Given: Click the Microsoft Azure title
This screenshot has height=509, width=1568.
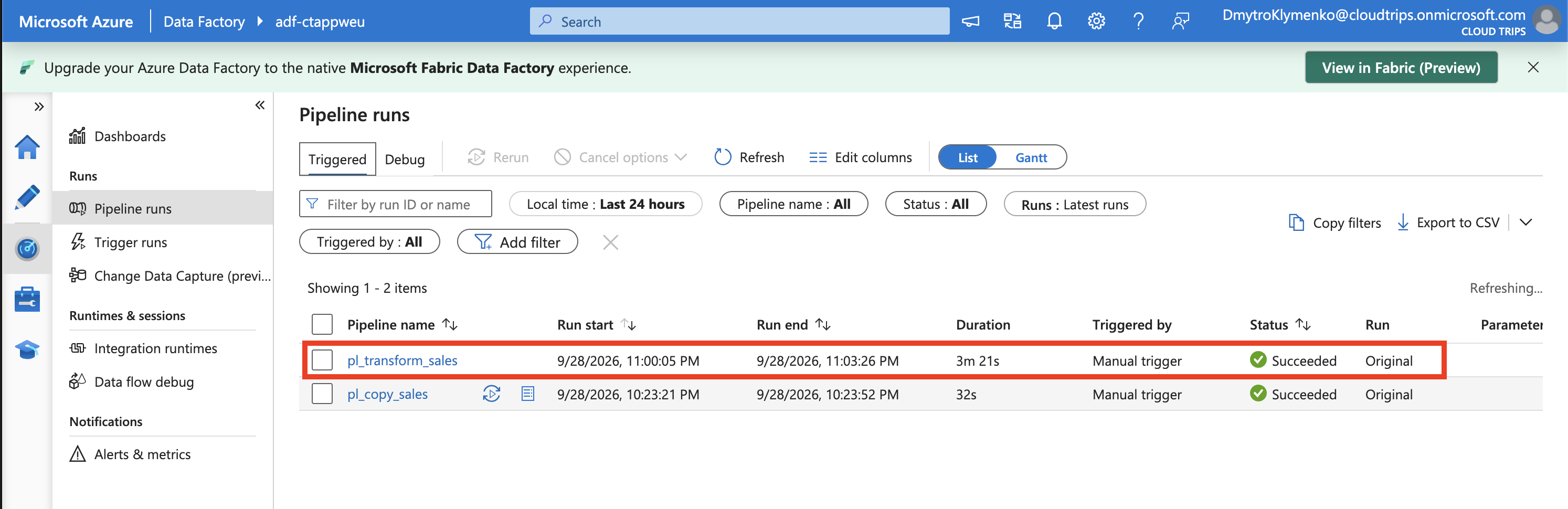Looking at the screenshot, I should [x=76, y=22].
